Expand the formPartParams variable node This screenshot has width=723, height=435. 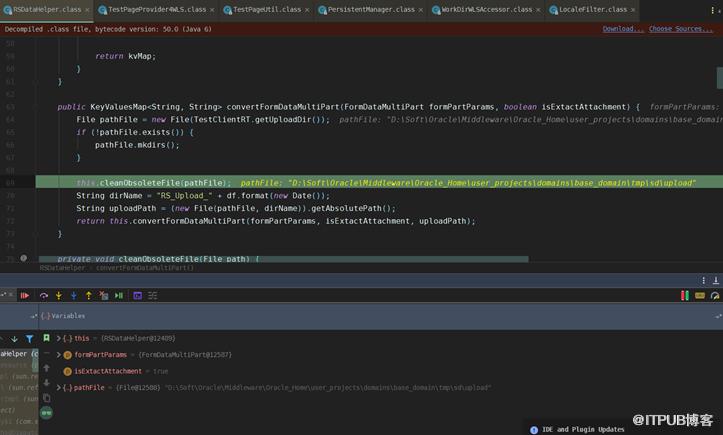click(59, 355)
